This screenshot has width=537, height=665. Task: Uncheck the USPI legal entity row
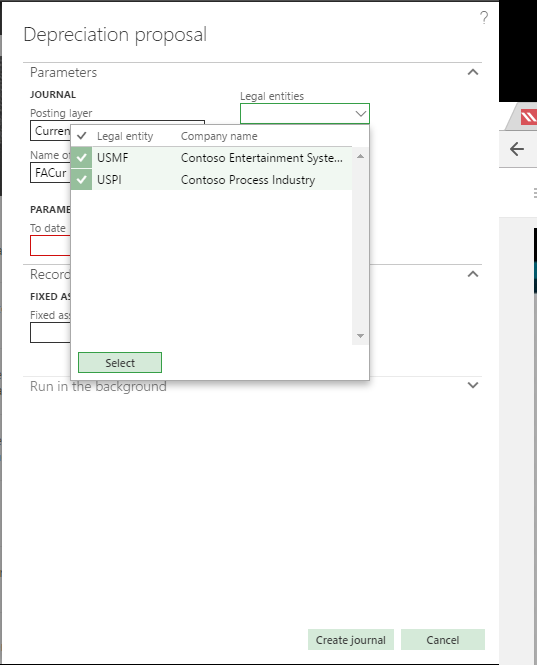(81, 180)
